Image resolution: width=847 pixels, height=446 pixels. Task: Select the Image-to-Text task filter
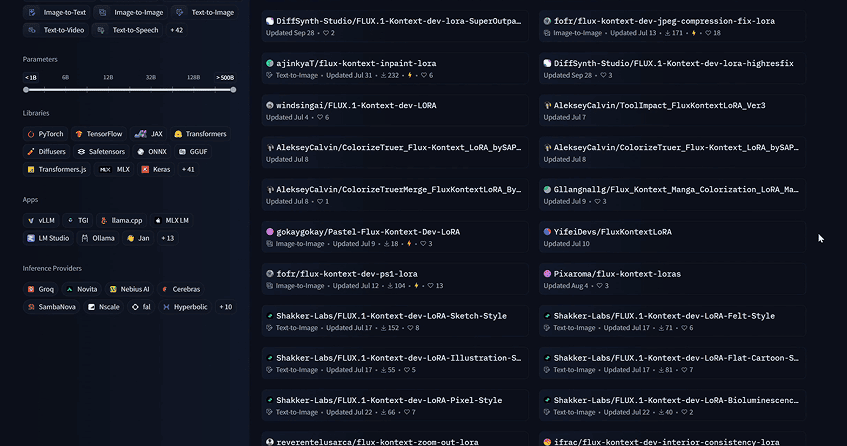(x=57, y=12)
